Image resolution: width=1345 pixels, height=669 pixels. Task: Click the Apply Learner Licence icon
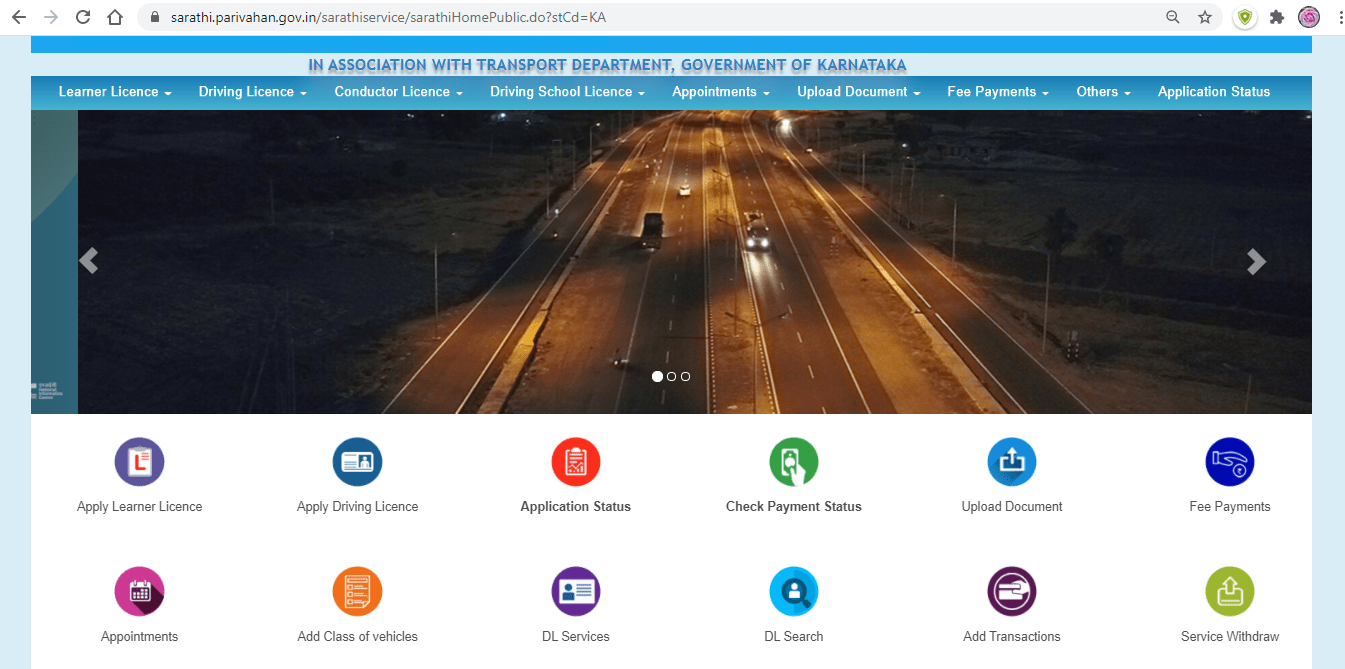(139, 462)
